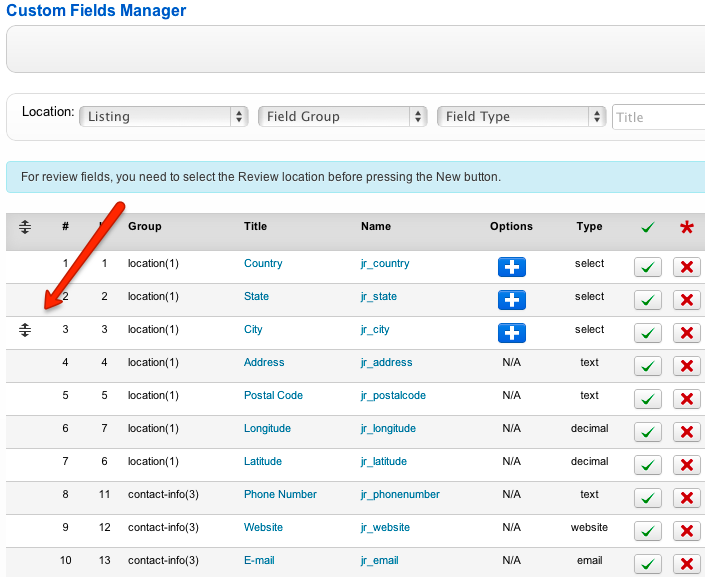Click the red X icon for Address row
The width and height of the screenshot is (705, 577).
(x=686, y=366)
